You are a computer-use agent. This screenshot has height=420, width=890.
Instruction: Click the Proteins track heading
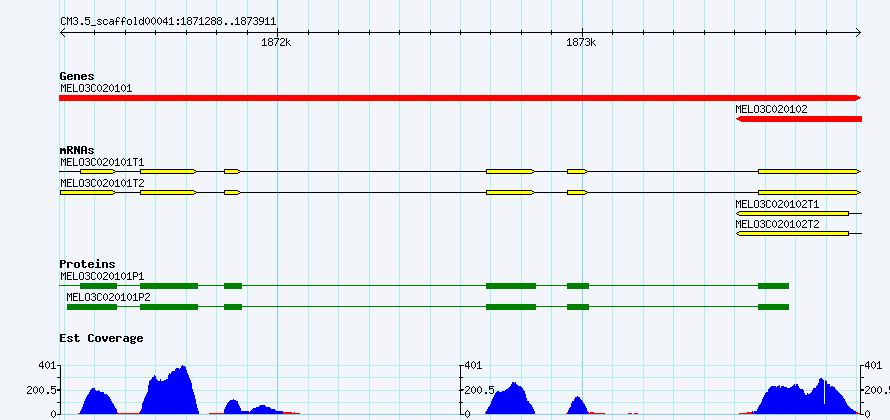click(x=87, y=264)
